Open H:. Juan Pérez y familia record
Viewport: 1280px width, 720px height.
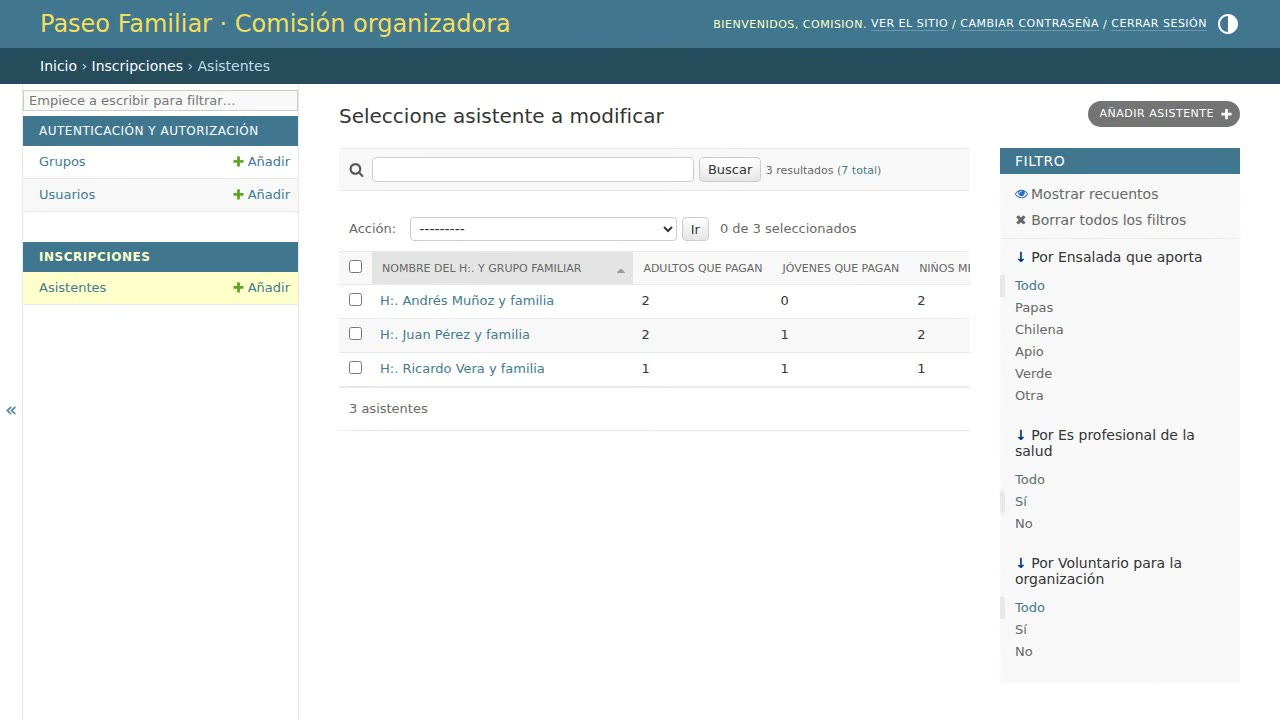coord(455,334)
